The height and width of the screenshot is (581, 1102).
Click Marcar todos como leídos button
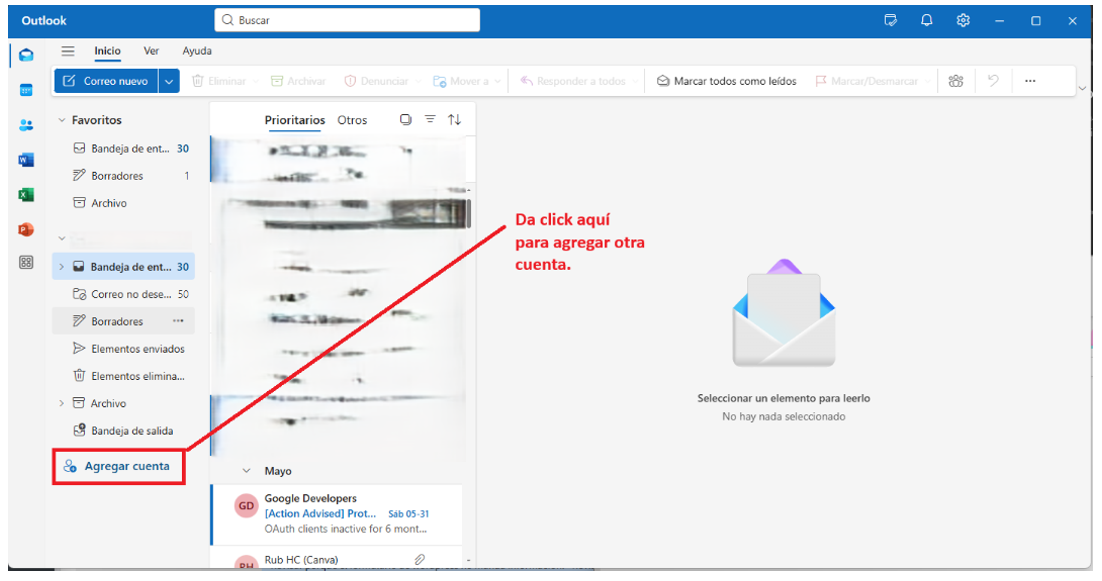(x=727, y=81)
